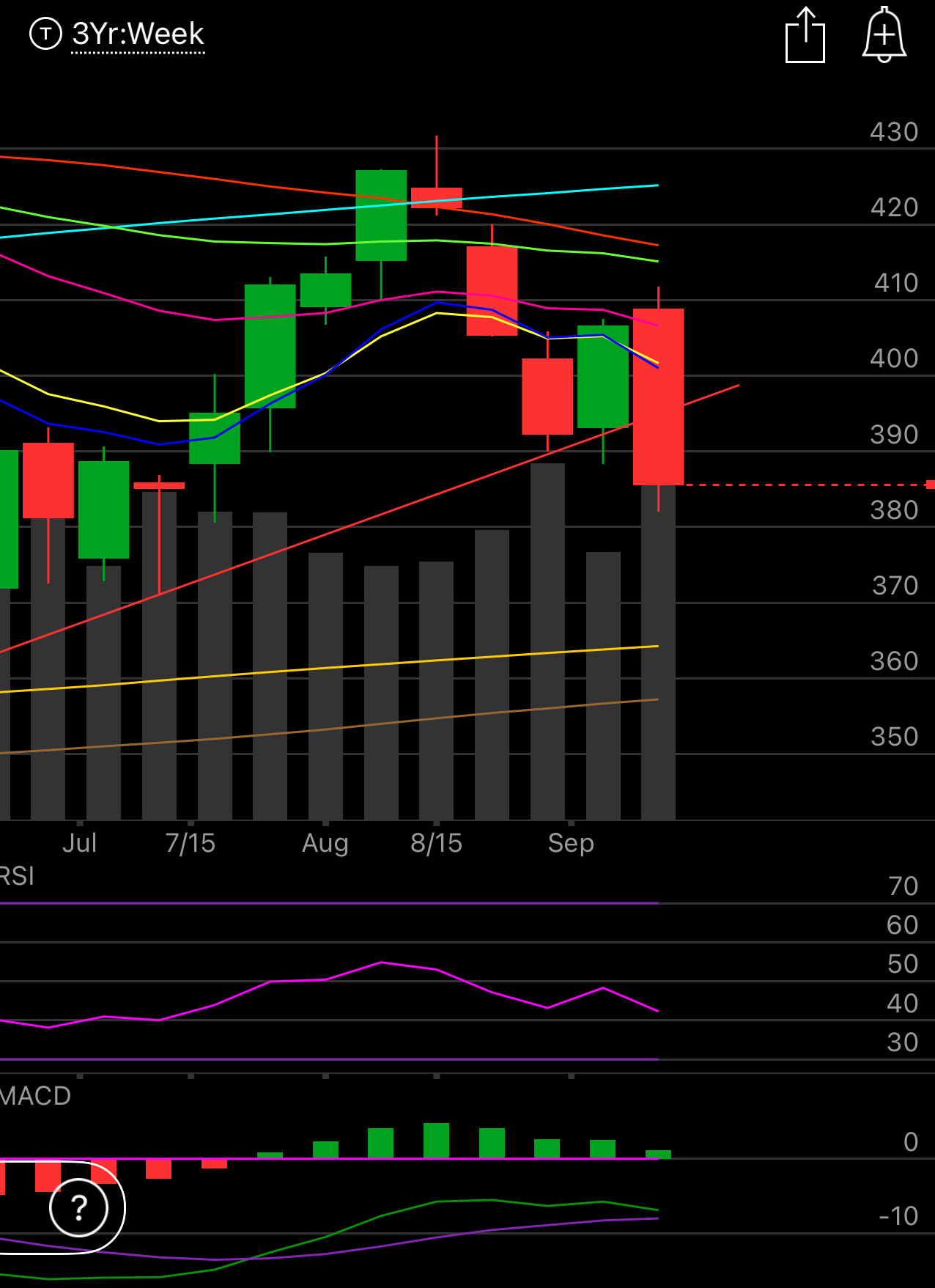935x1288 pixels.
Task: Tap the MACD 0 axis label
Action: click(x=911, y=1142)
